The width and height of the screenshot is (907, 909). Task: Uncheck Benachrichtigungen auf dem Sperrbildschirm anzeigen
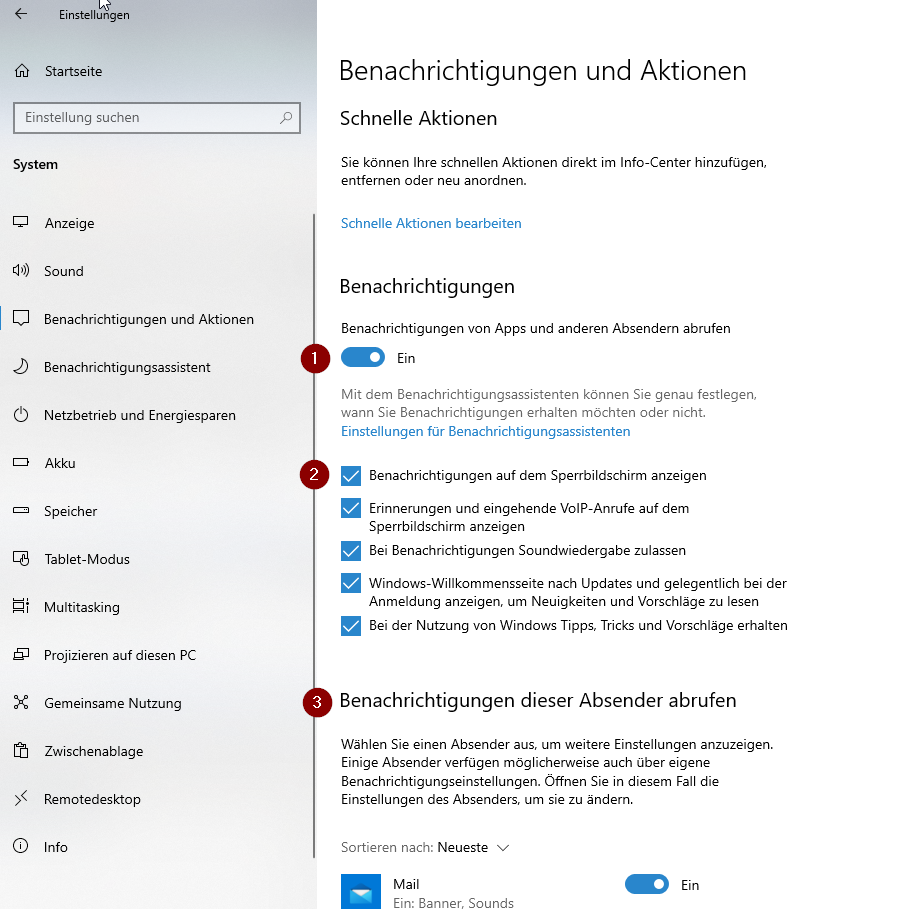[351, 475]
